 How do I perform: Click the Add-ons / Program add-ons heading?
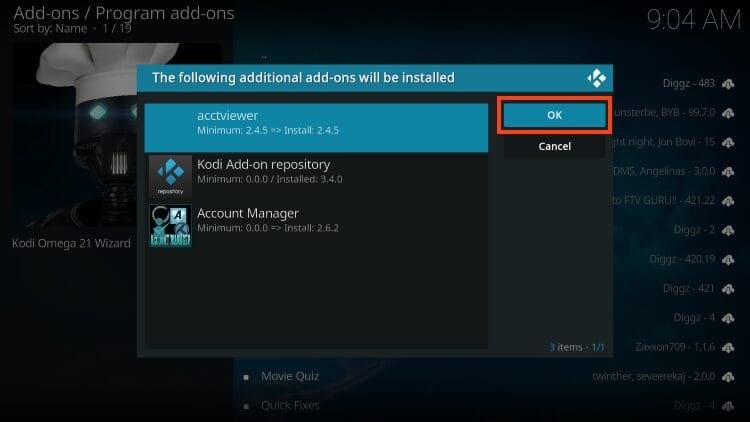(124, 13)
